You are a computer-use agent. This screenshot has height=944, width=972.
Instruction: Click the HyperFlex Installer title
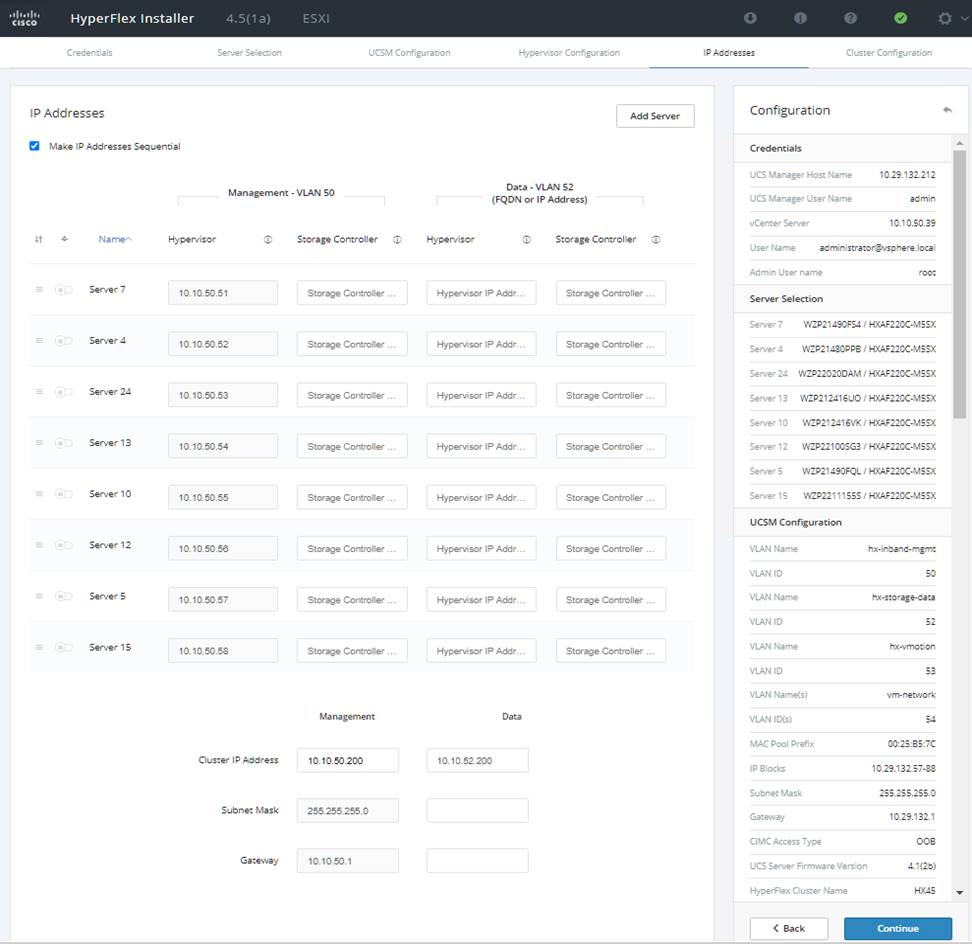132,19
